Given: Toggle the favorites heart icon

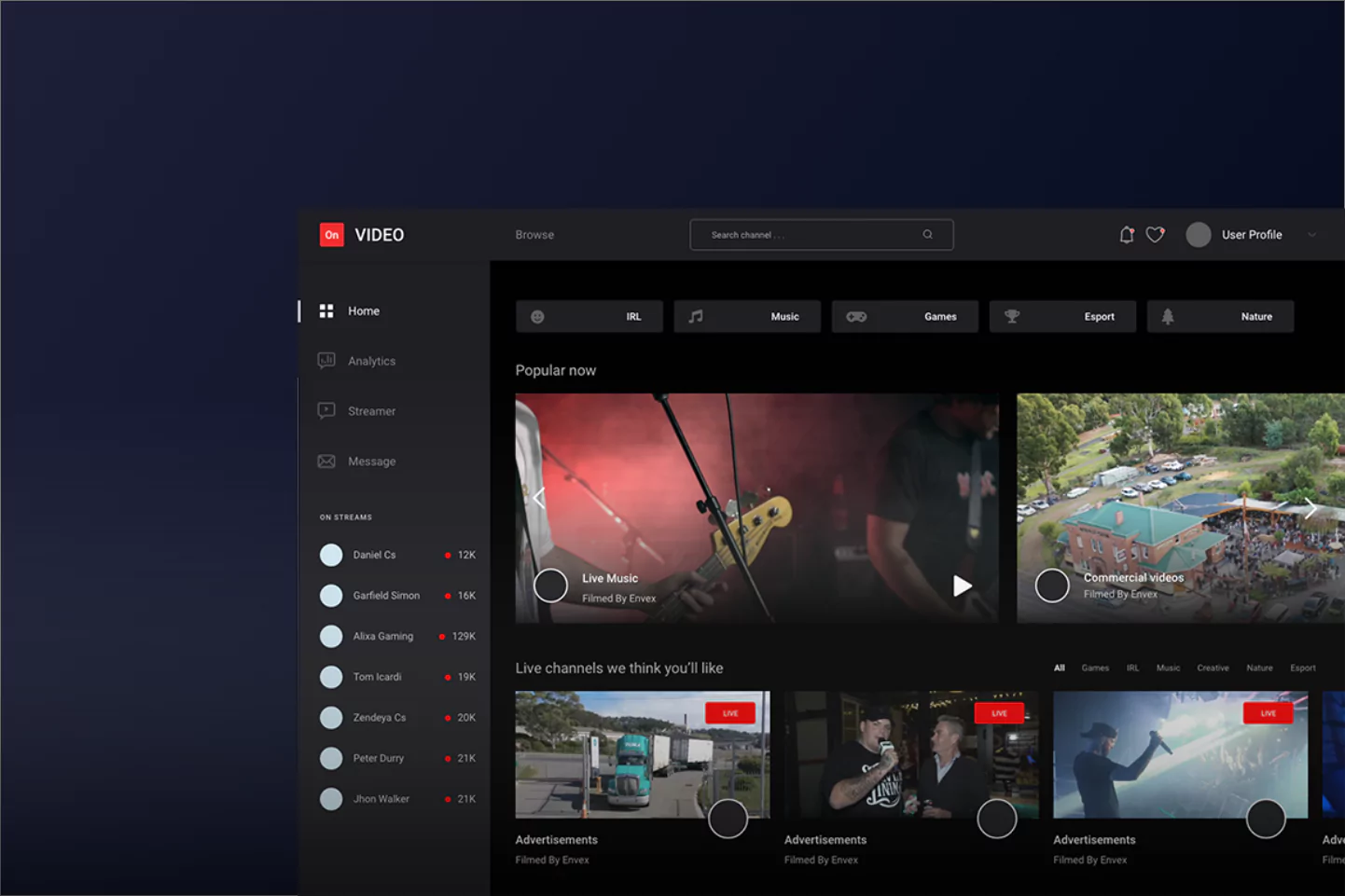Looking at the screenshot, I should coord(1156,234).
